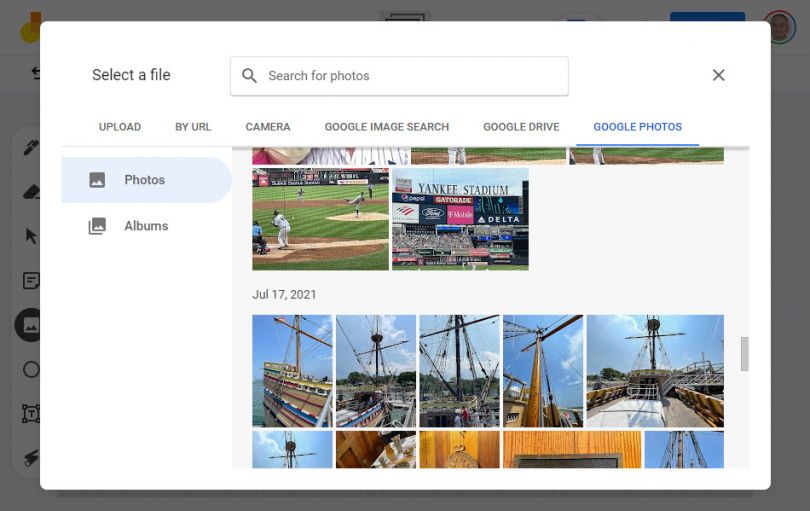
Task: Click the photo list vertical scrollbar
Action: 744,354
